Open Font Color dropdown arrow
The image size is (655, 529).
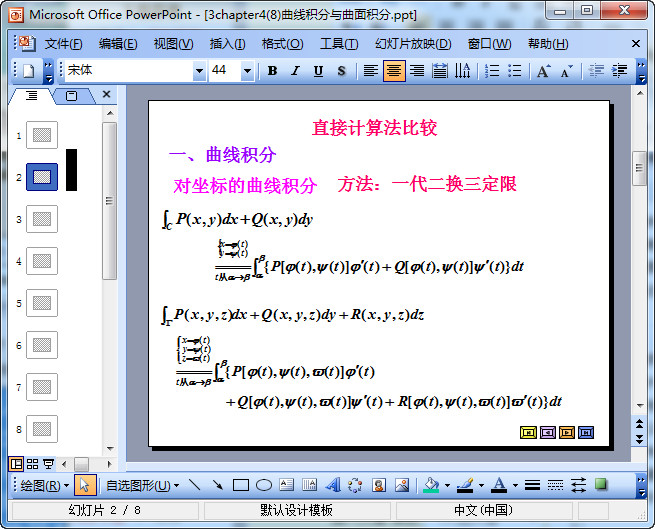(515, 486)
